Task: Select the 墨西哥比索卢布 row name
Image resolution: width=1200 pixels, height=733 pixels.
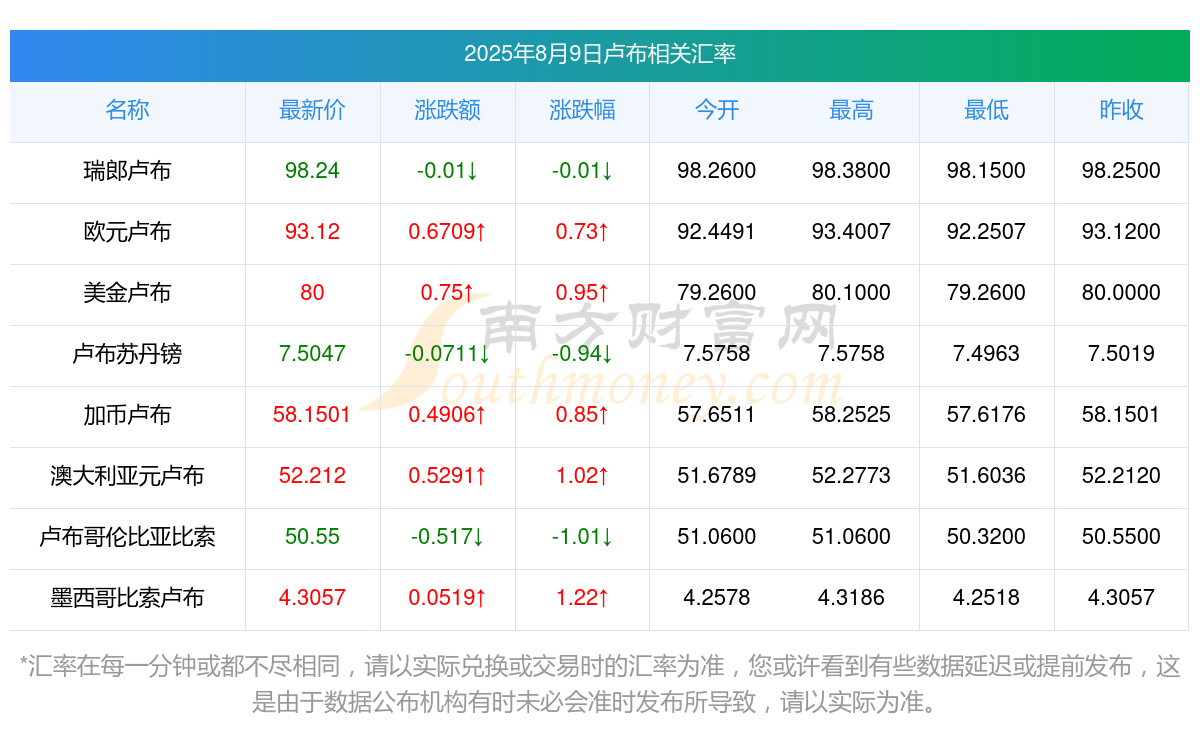Action: coord(128,598)
